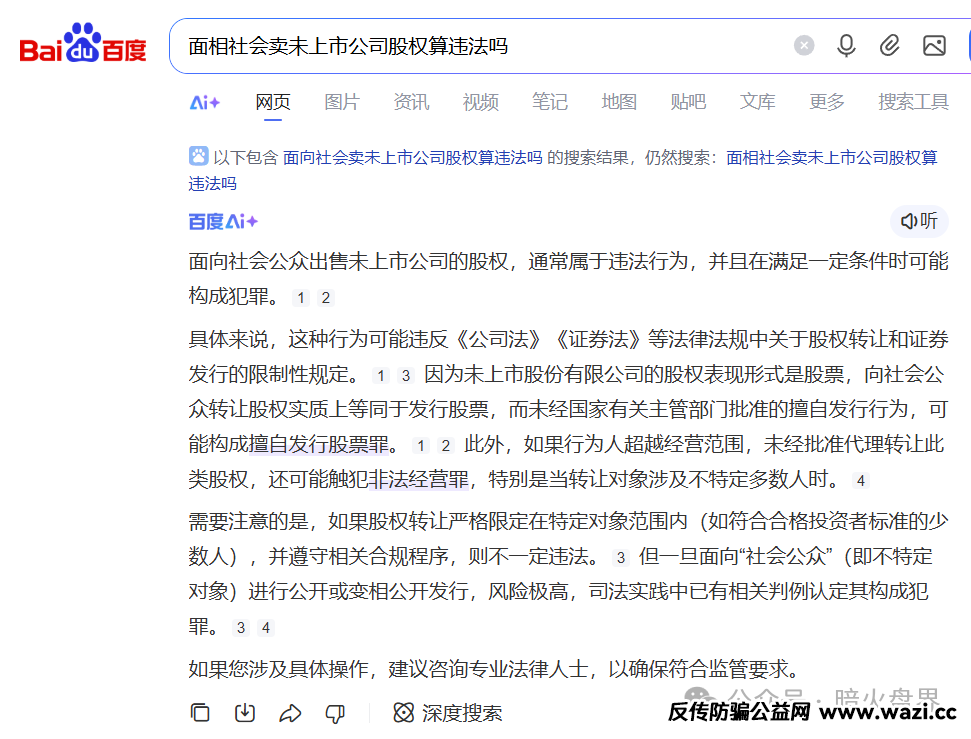Image resolution: width=971 pixels, height=739 pixels.
Task: Open 深度搜索 deep search
Action: 448,713
